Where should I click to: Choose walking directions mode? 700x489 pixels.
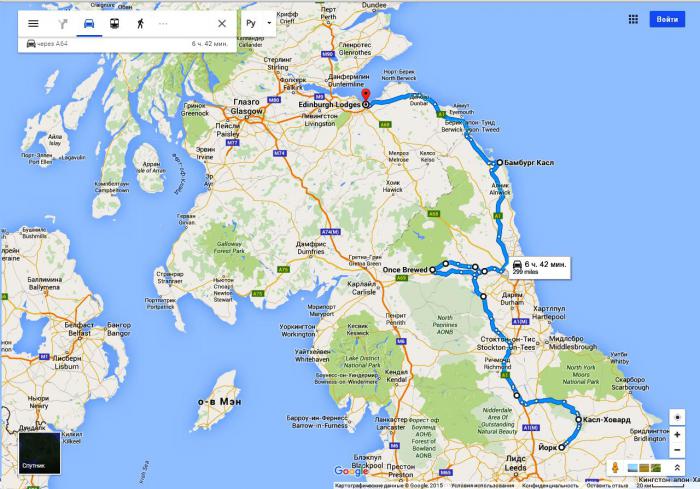click(x=140, y=24)
